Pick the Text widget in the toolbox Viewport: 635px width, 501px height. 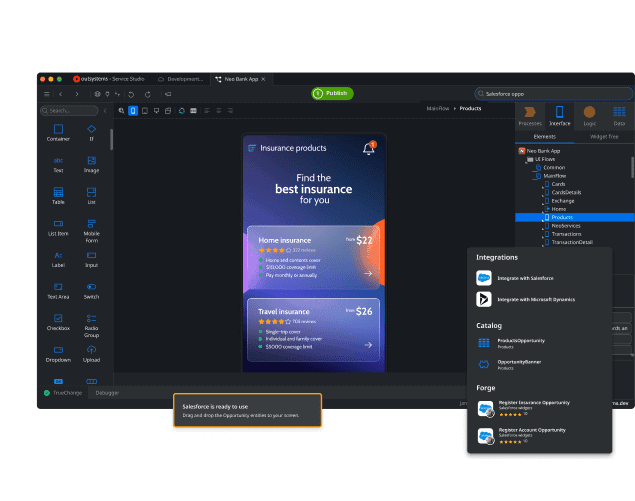pos(58,164)
